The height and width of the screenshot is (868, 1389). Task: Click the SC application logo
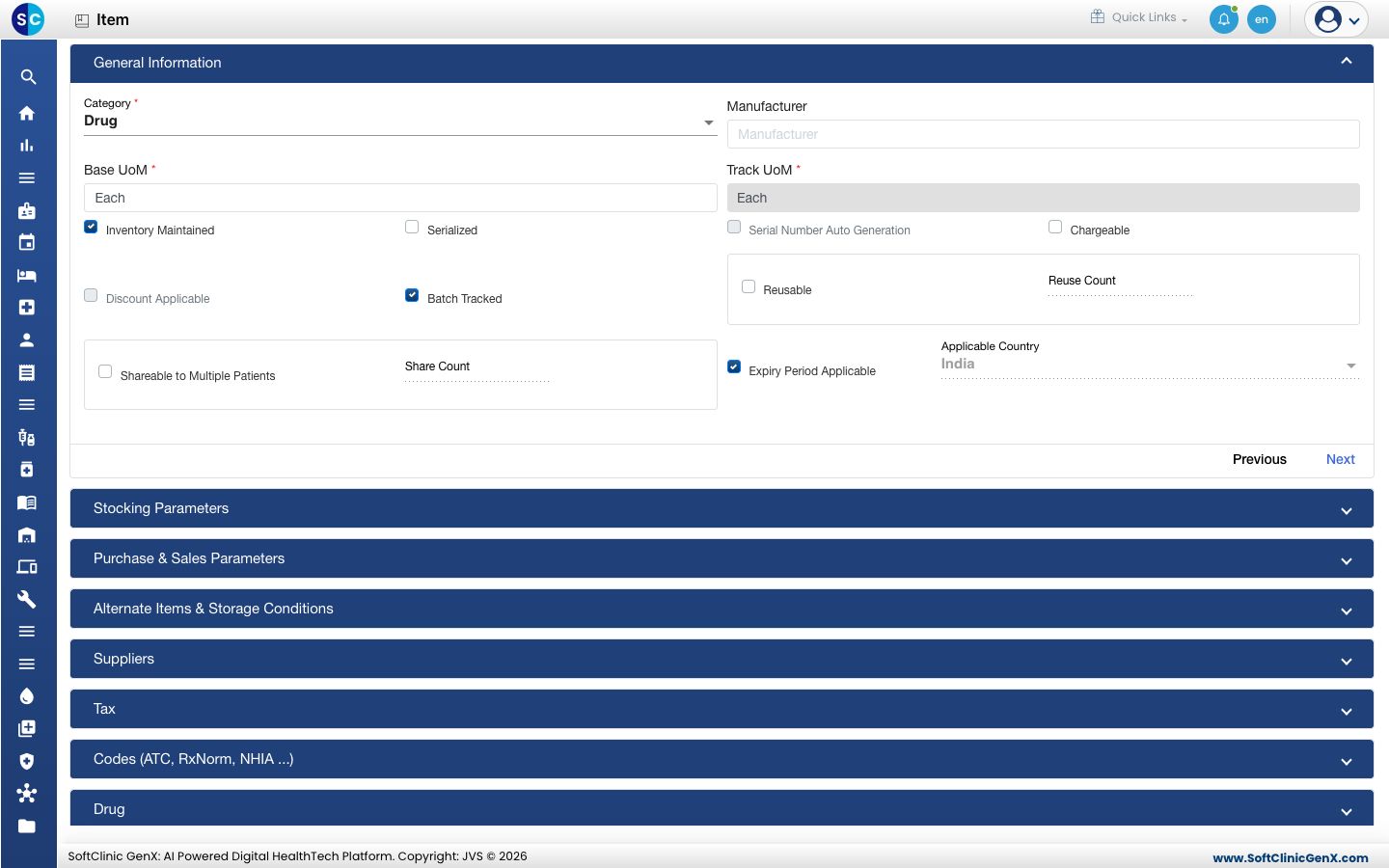(x=28, y=19)
